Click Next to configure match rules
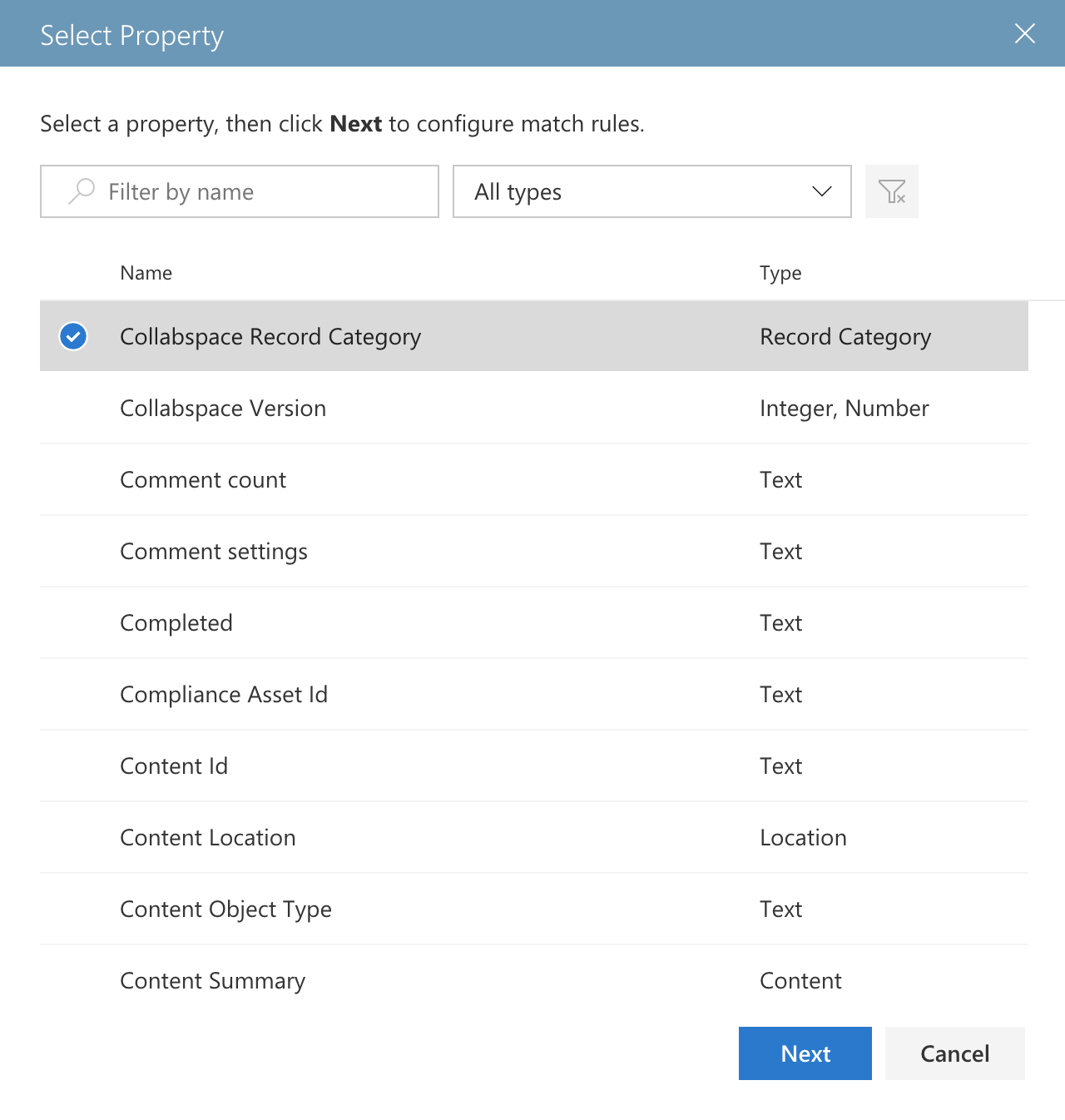 805,1053
